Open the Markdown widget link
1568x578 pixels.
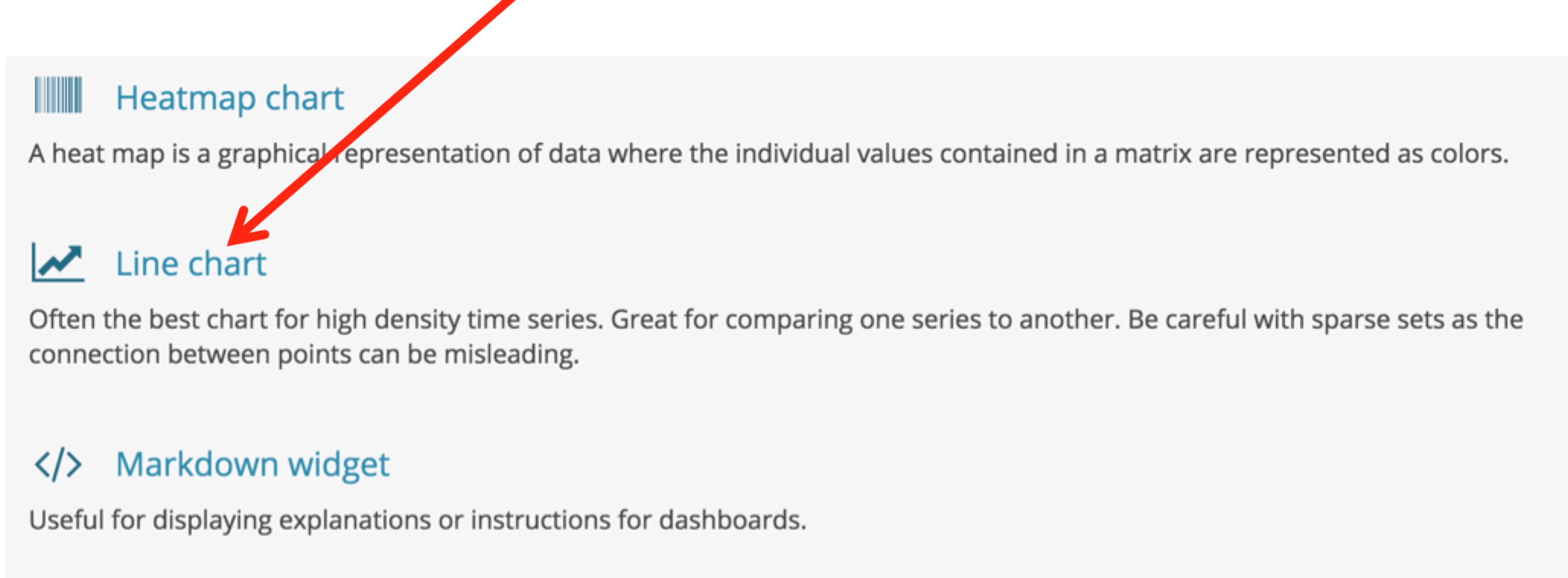(253, 465)
